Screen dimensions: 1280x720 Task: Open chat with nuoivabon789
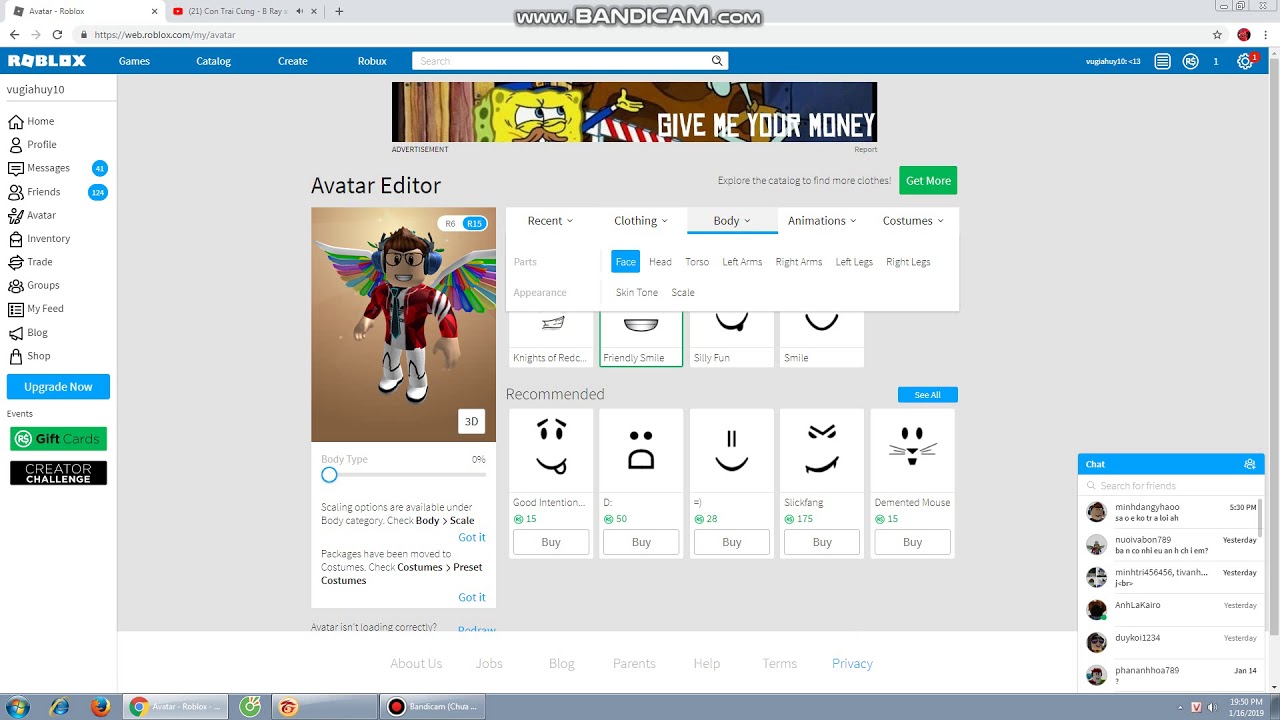[x=1171, y=545]
